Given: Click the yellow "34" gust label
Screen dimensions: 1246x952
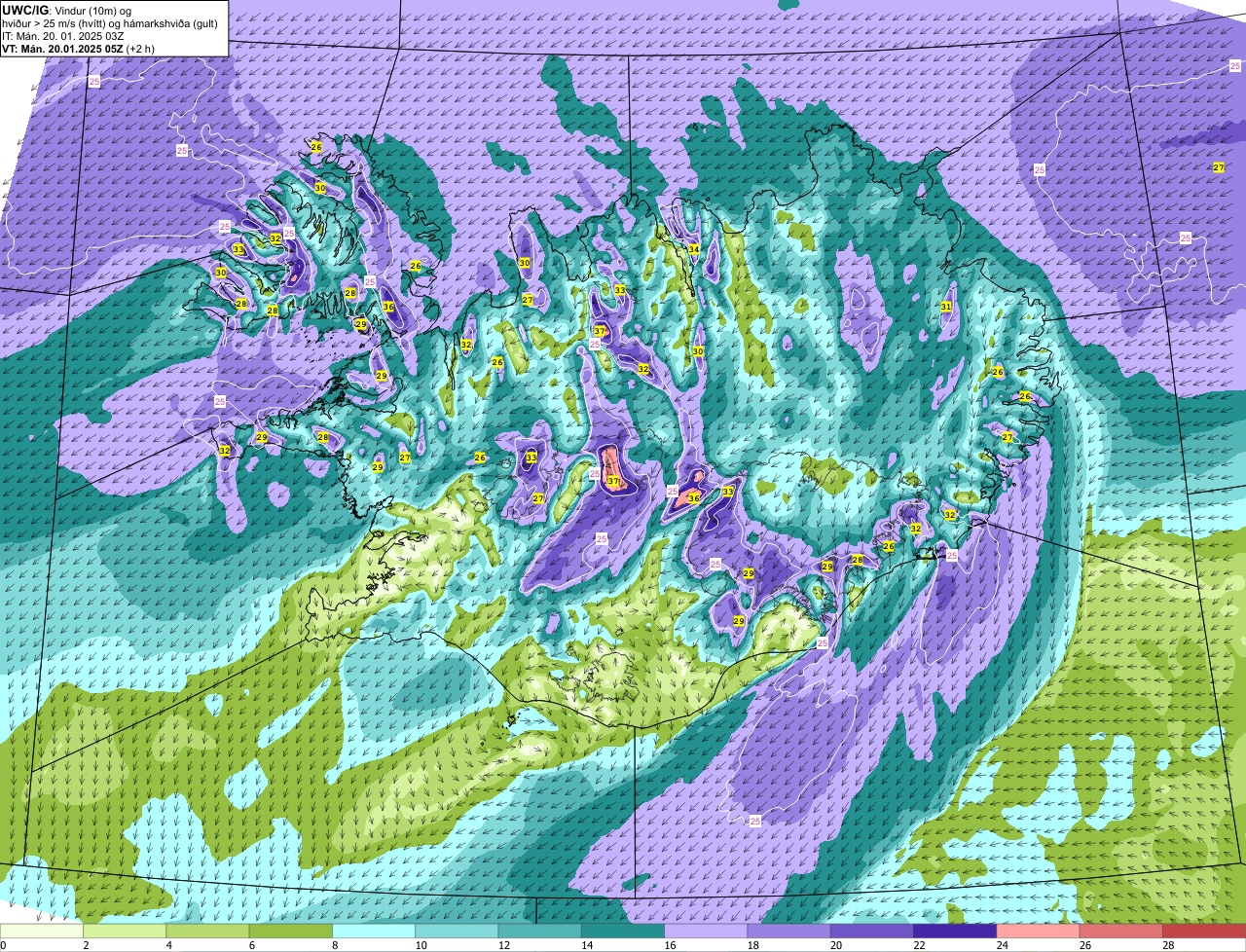Looking at the screenshot, I should click(x=694, y=249).
